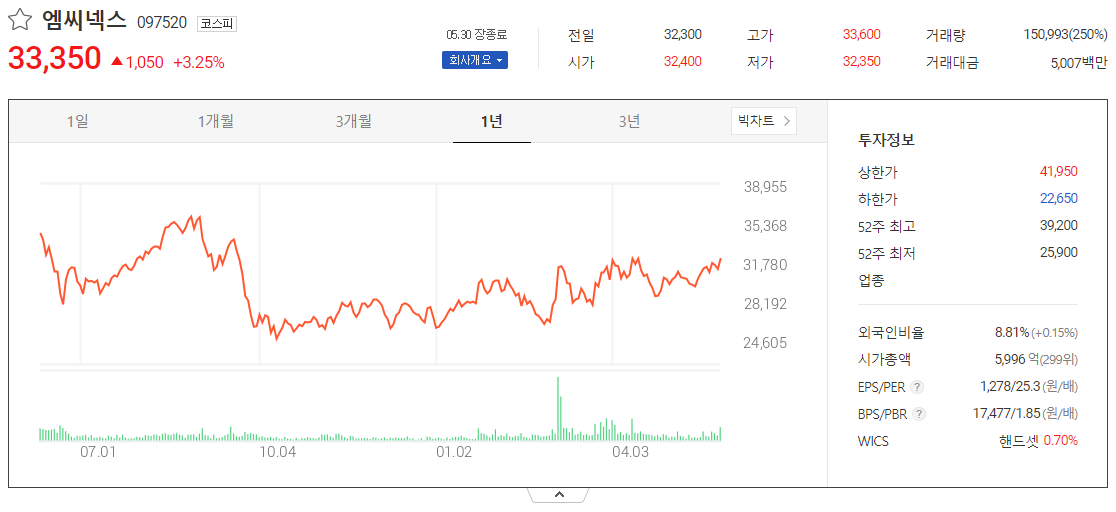1116x512 pixels.
Task: Click the 52주 최고 value 39,200
Action: coord(1058,226)
